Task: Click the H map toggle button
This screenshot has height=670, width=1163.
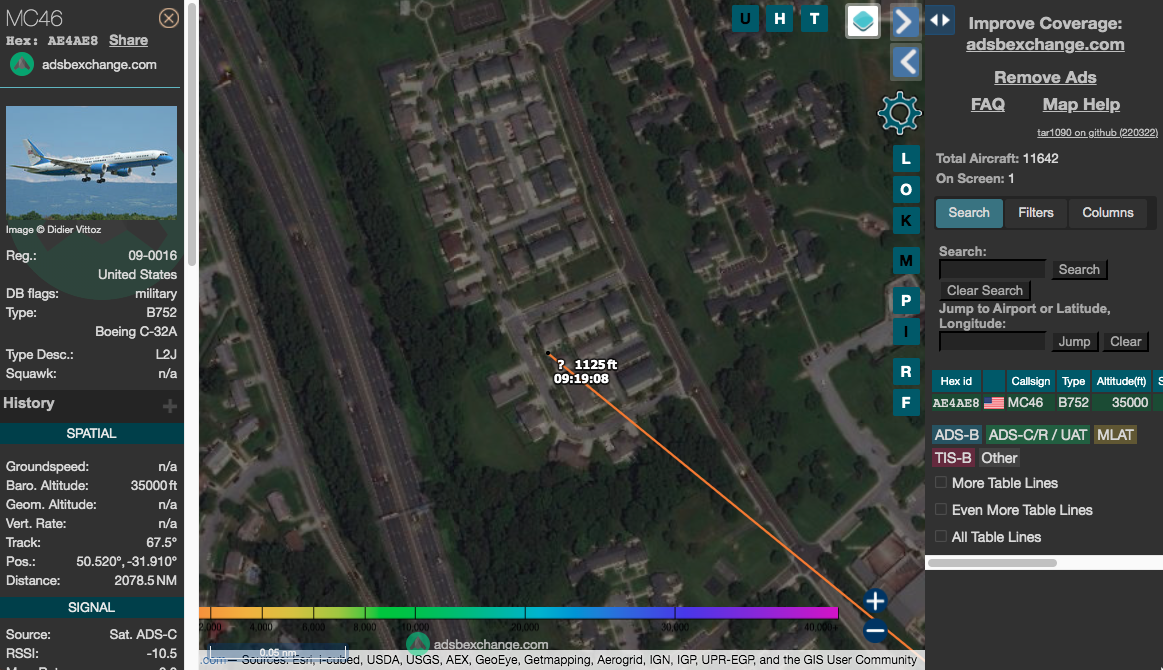Action: tap(780, 18)
